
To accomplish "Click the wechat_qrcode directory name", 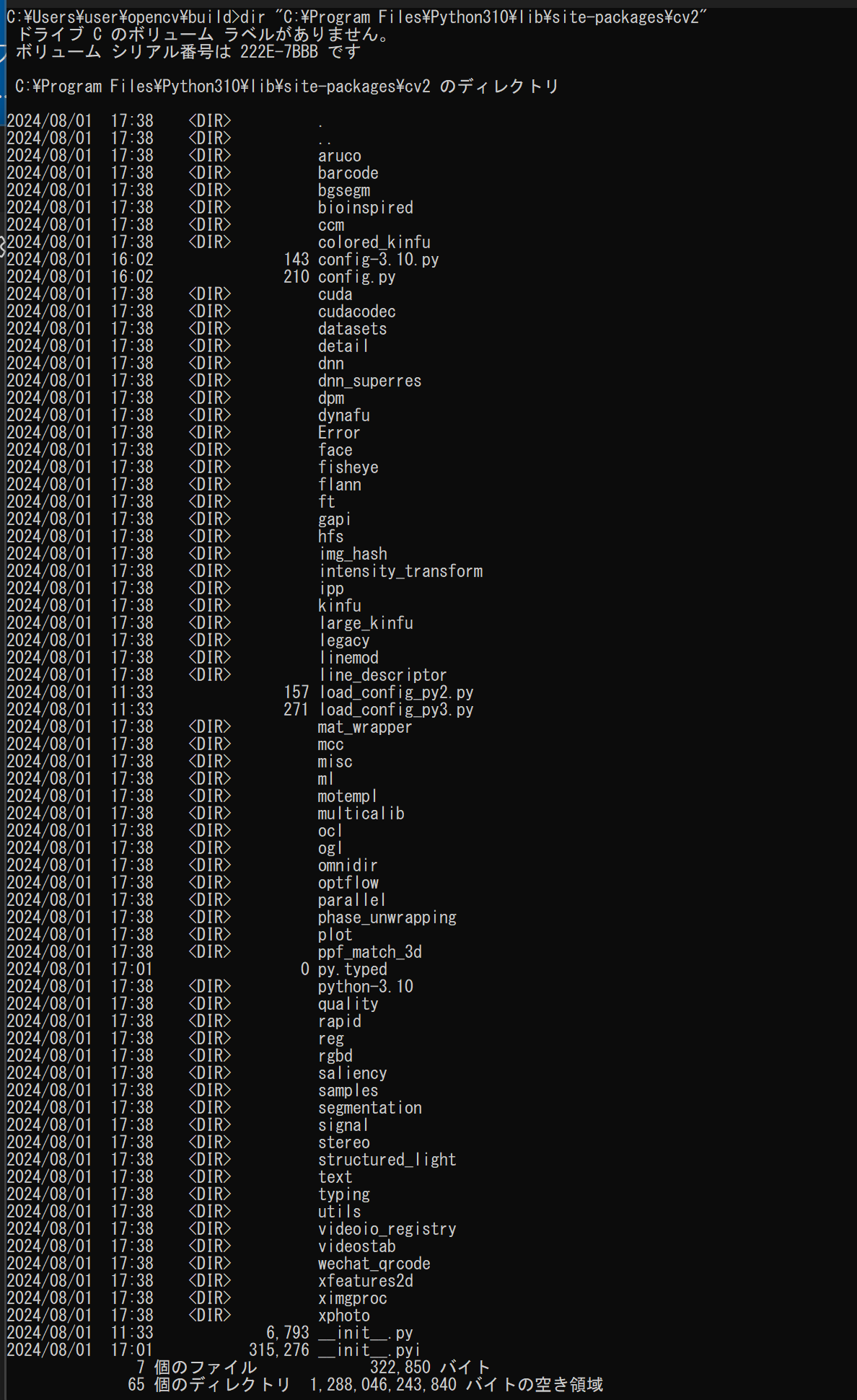I will [374, 1264].
